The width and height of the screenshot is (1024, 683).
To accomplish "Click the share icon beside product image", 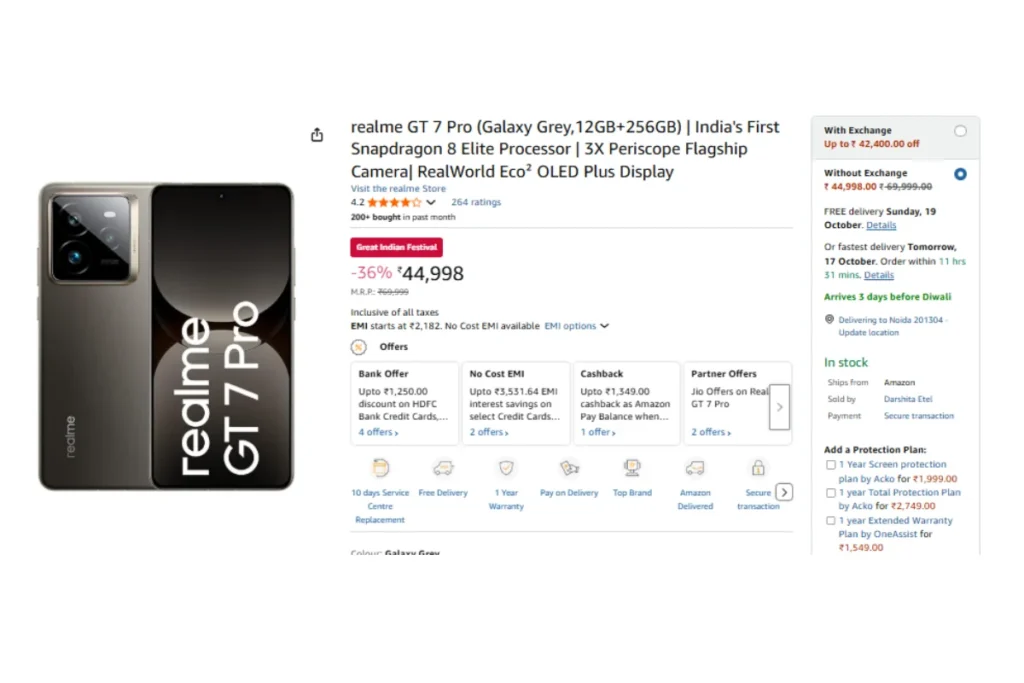I will 317,135.
